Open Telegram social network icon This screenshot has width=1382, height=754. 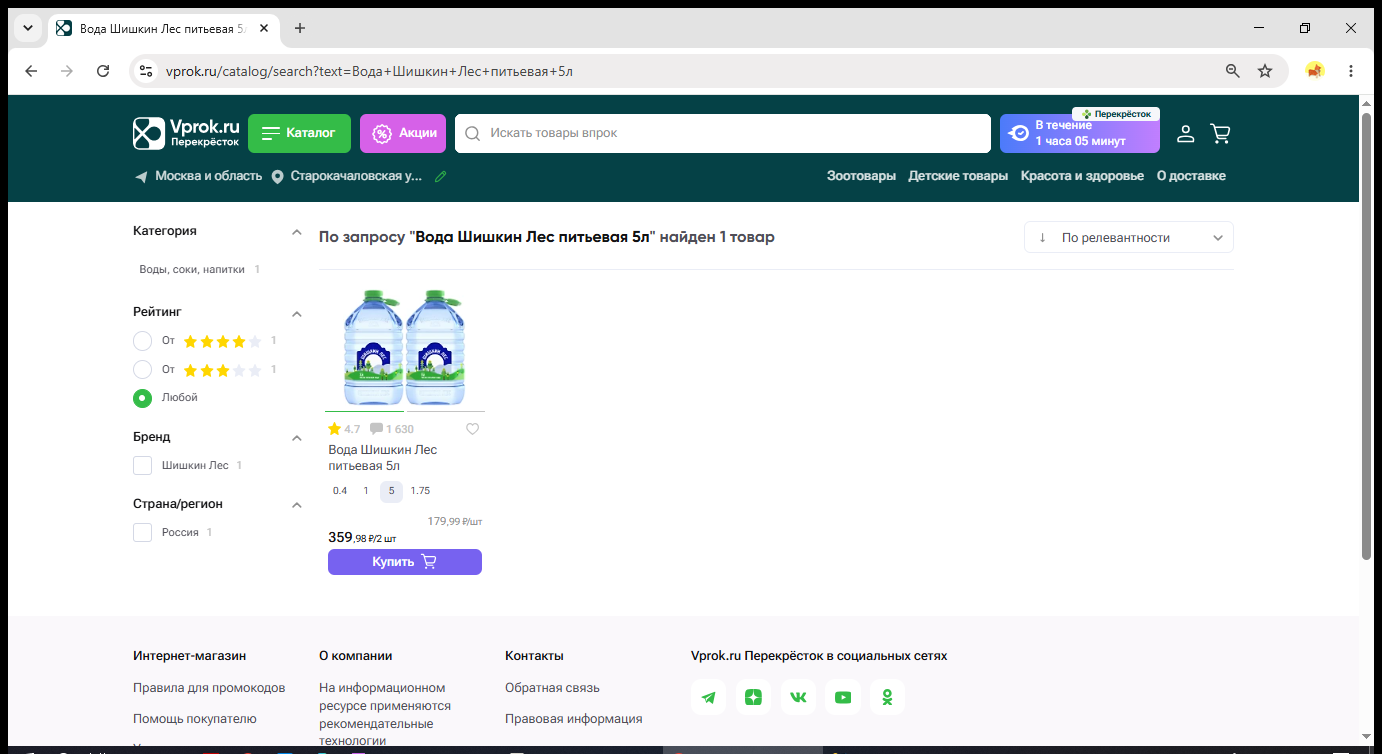click(709, 697)
